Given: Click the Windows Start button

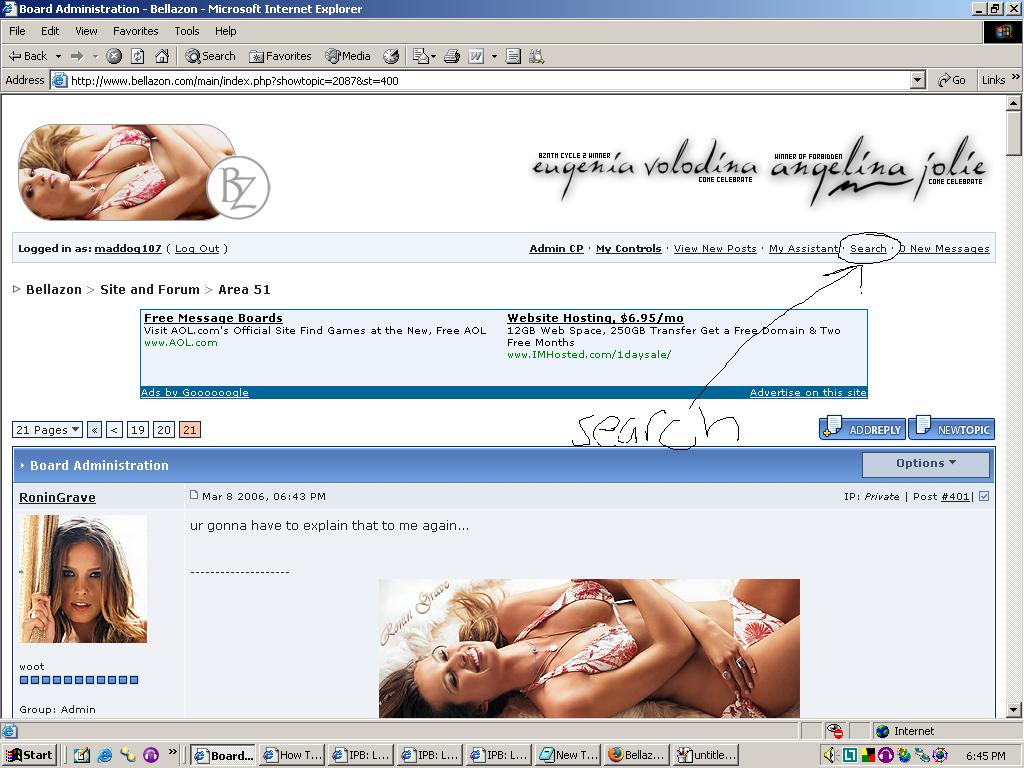Looking at the screenshot, I should click(x=29, y=755).
